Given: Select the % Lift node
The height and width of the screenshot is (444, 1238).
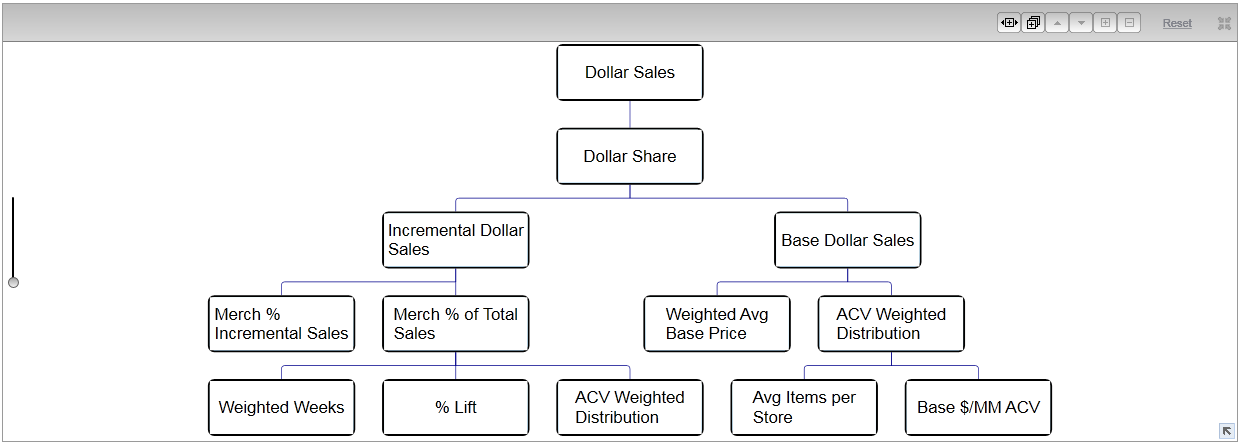Looking at the screenshot, I should point(456,407).
